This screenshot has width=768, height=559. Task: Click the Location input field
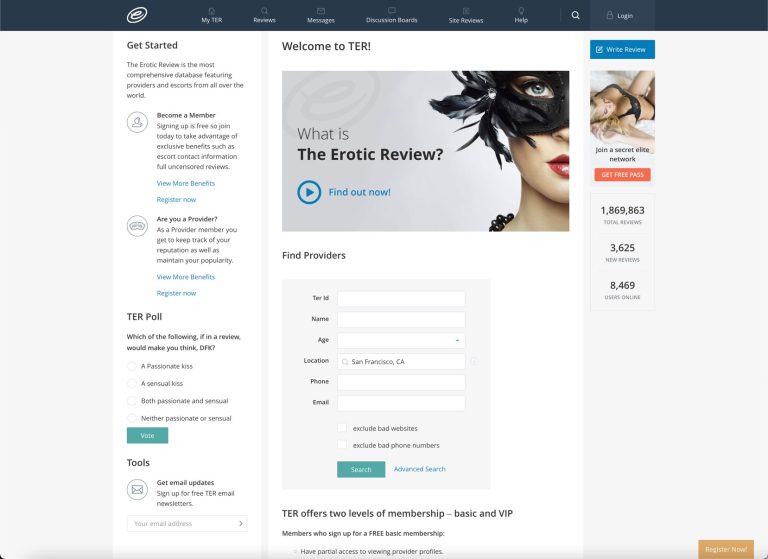pyautogui.click(x=401, y=362)
